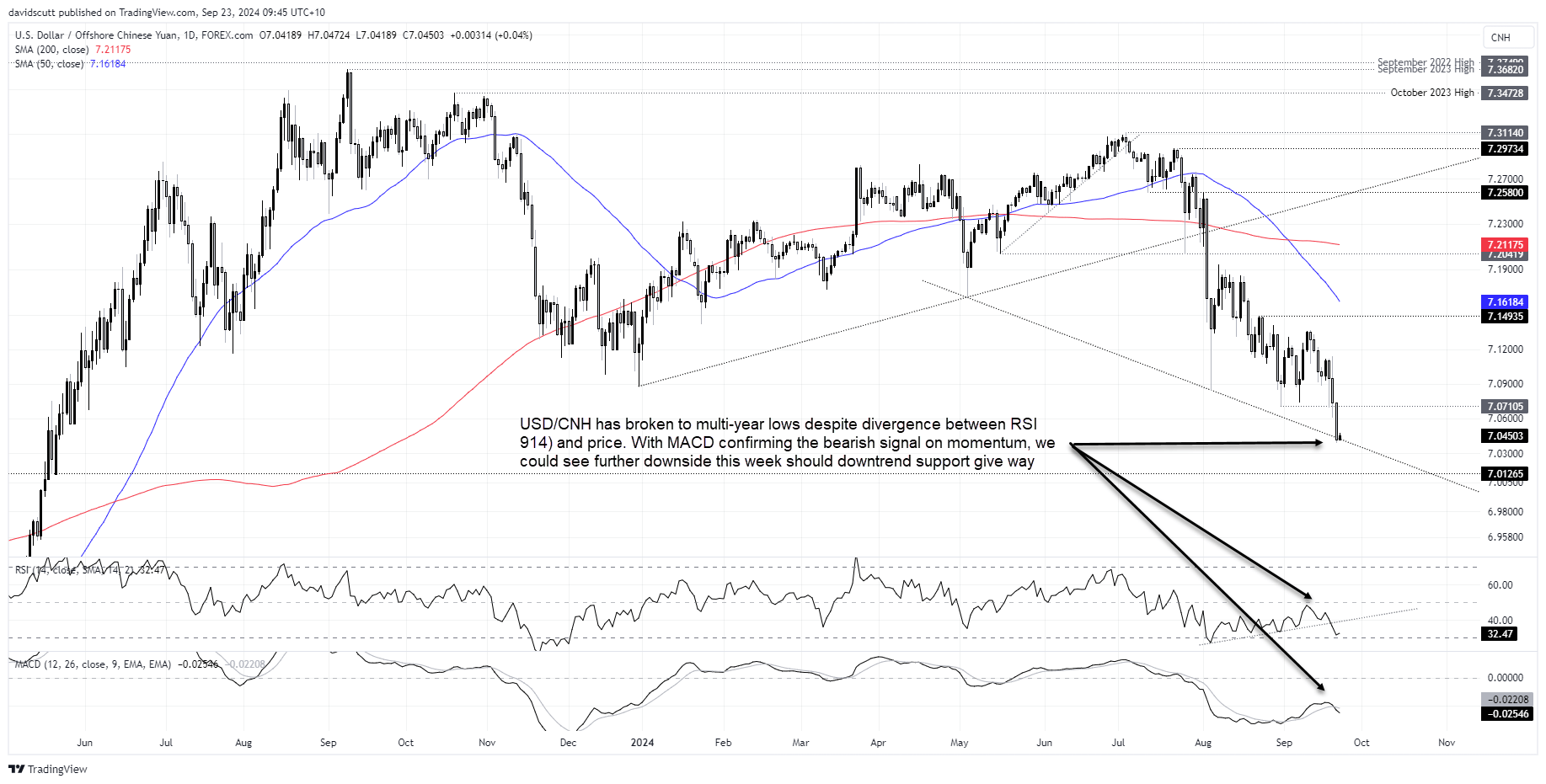Click the 40.00 RSI axis value
This screenshot has width=1546, height=784.
[1500, 621]
